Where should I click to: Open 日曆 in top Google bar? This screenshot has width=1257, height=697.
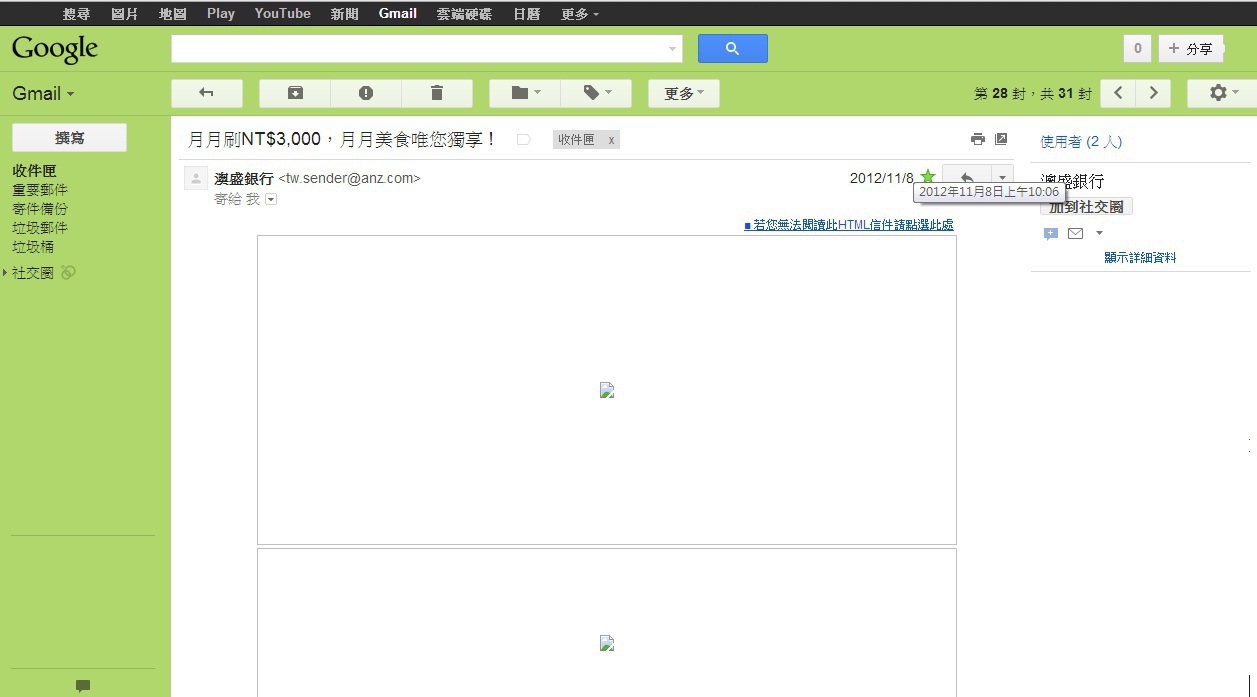coord(526,14)
